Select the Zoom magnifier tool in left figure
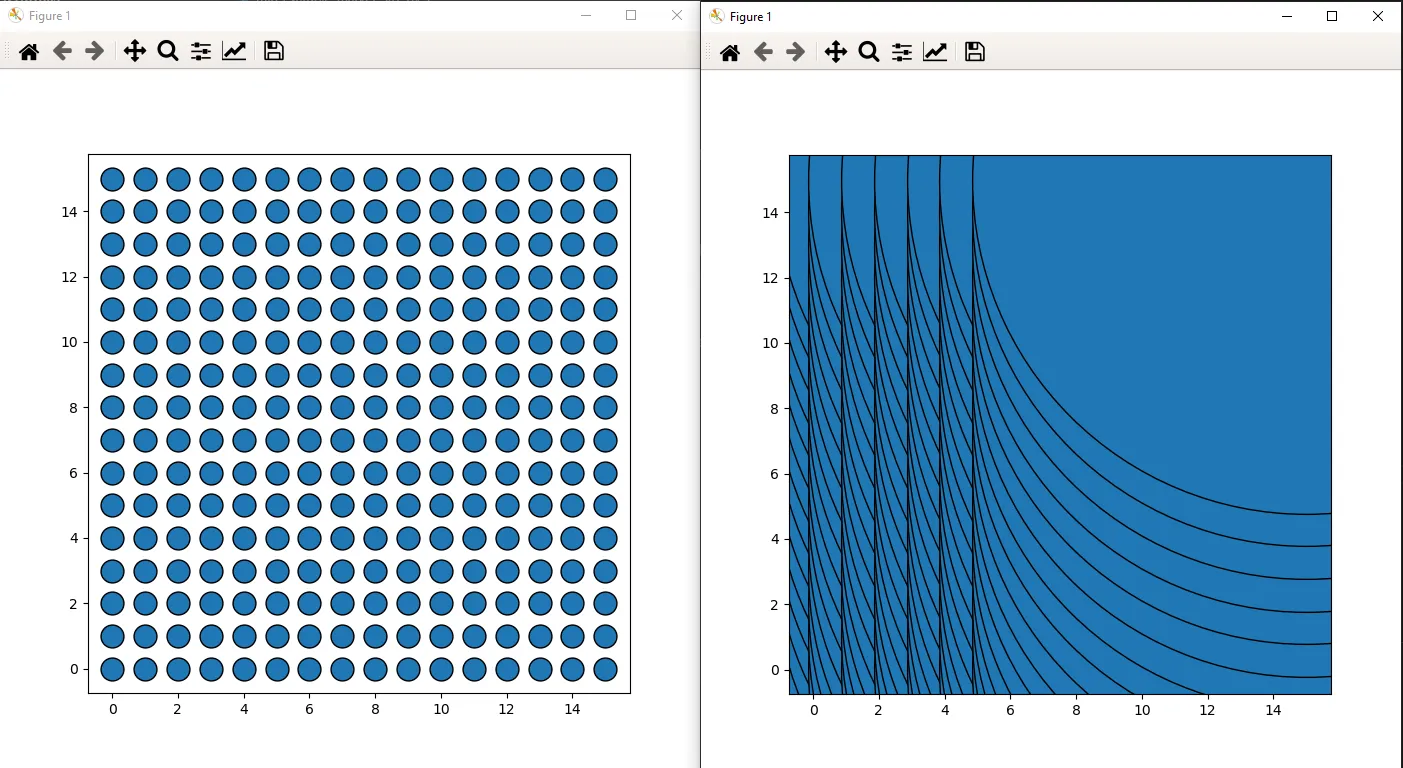 point(168,51)
